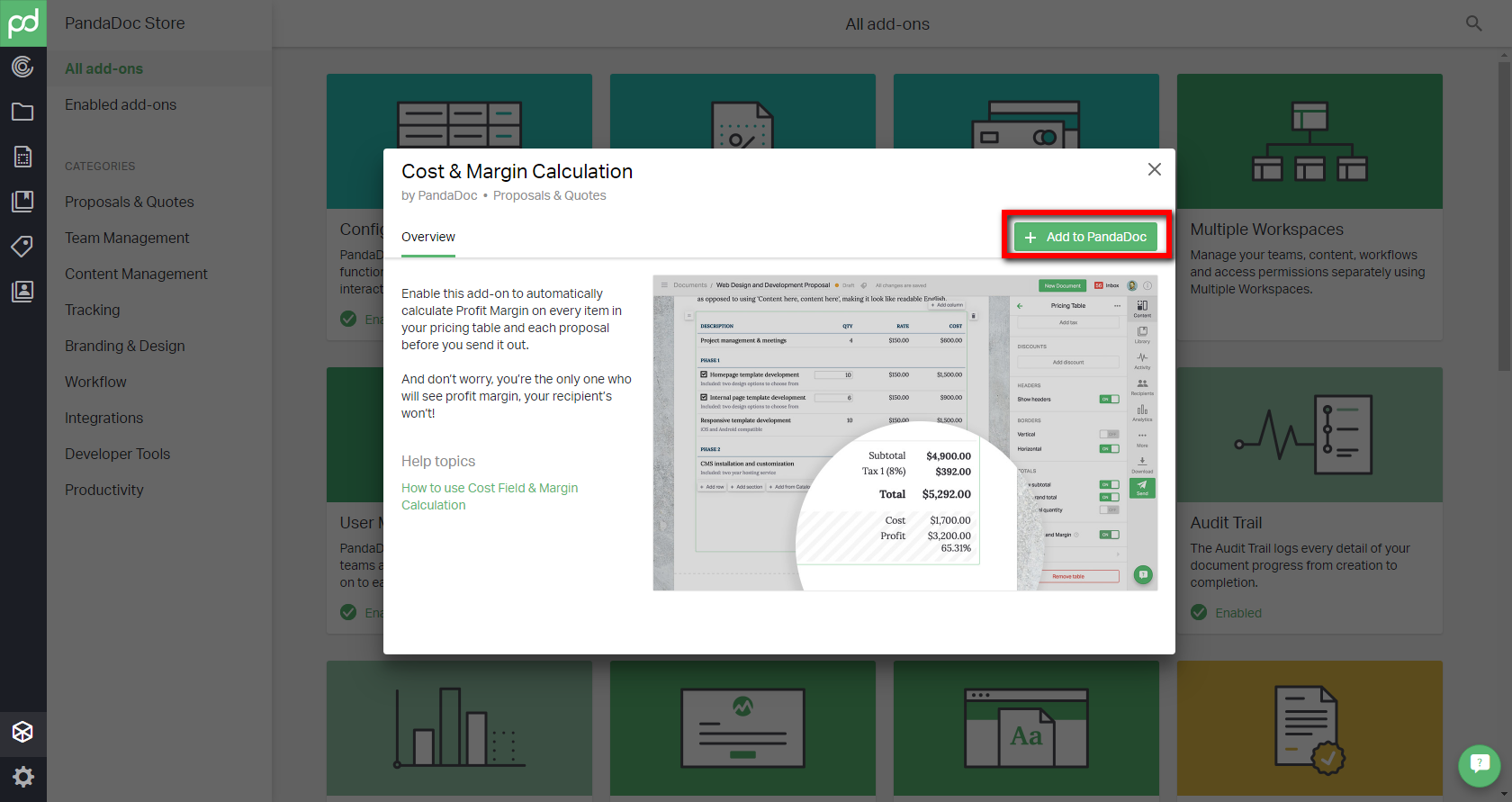Click the green check icon beside Audit Trail Enabled

1199,612
